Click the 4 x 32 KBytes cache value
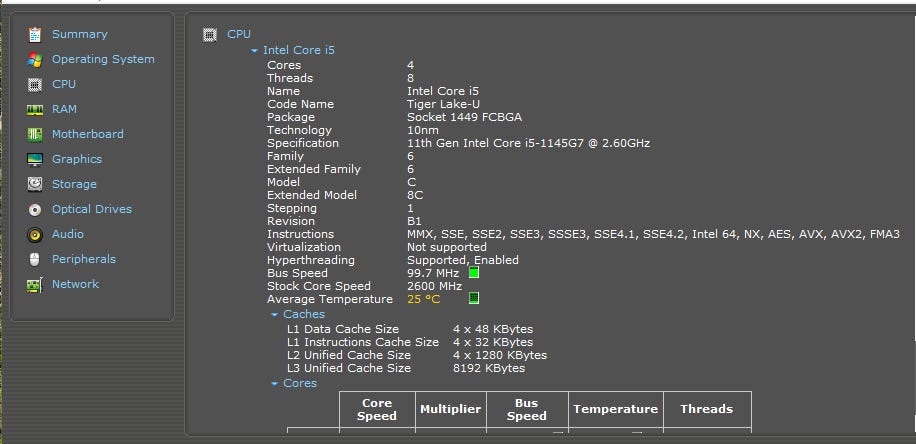Viewport: 916px width, 444px height. [x=492, y=342]
